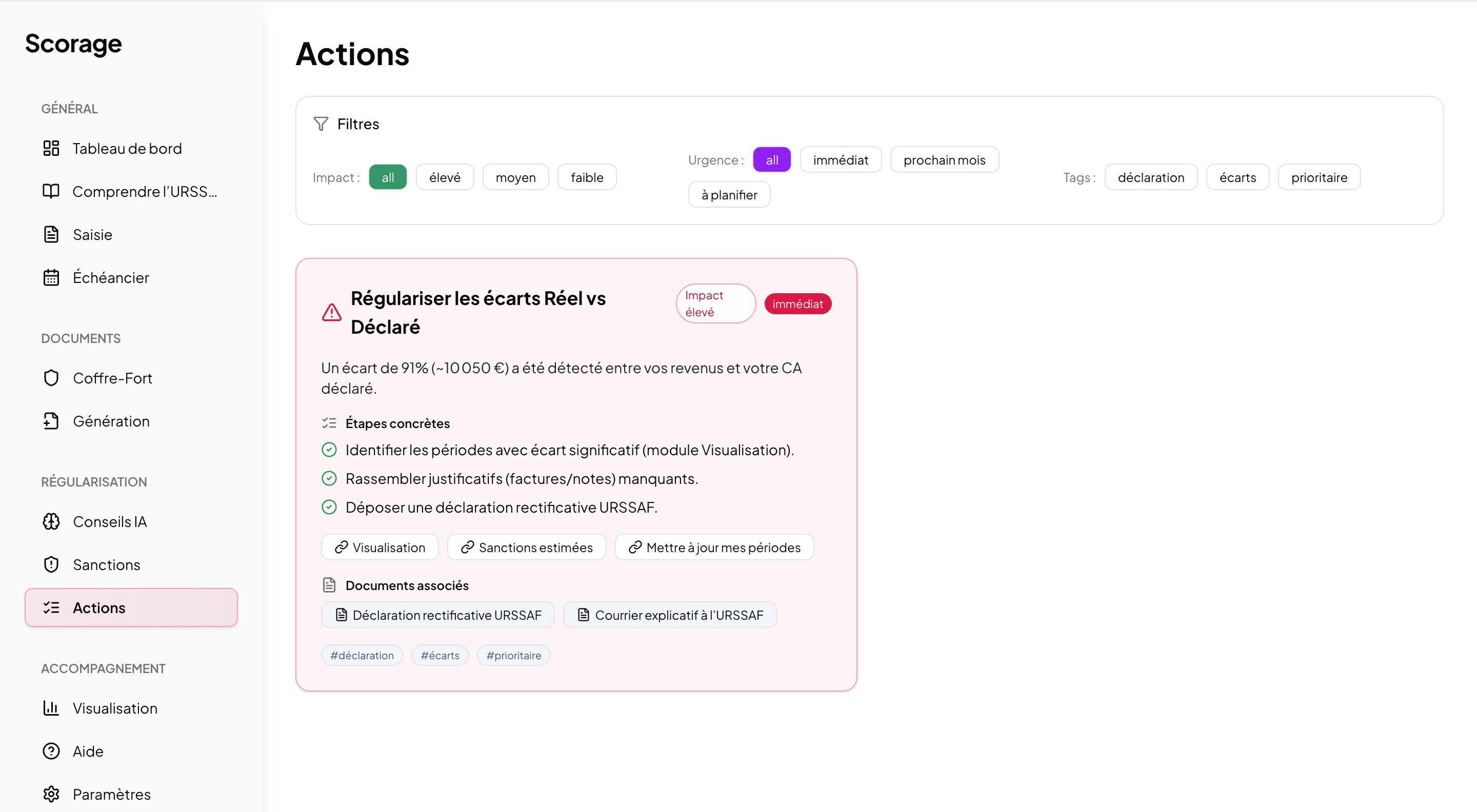This screenshot has width=1477, height=812.
Task: Open Sanctions shield-alert icon
Action: coord(51,564)
